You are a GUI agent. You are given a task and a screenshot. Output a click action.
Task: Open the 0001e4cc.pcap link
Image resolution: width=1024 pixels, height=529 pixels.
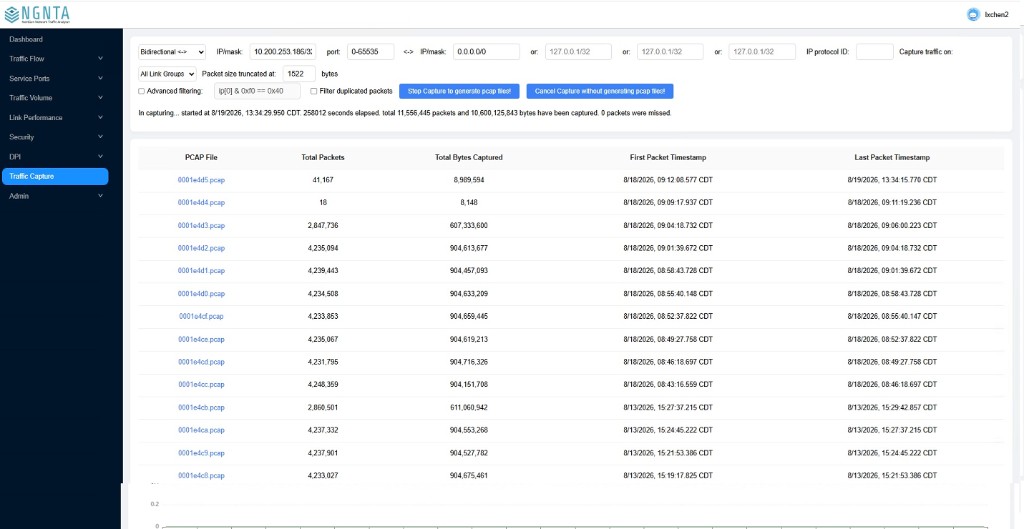click(x=201, y=385)
